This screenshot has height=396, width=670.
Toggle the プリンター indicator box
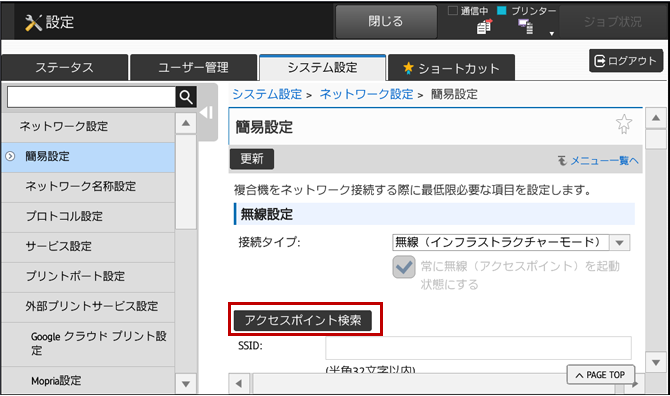pos(502,11)
